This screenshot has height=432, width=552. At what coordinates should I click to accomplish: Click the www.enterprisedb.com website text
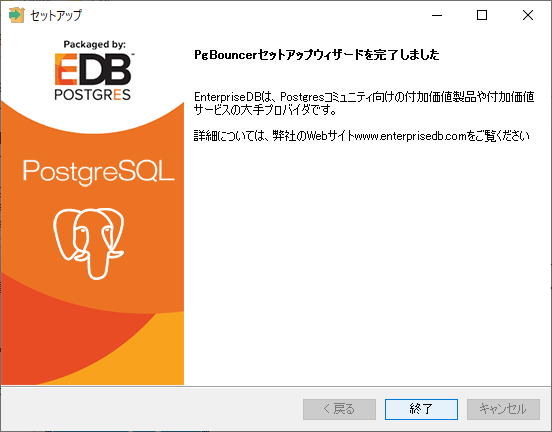pyautogui.click(x=410, y=136)
